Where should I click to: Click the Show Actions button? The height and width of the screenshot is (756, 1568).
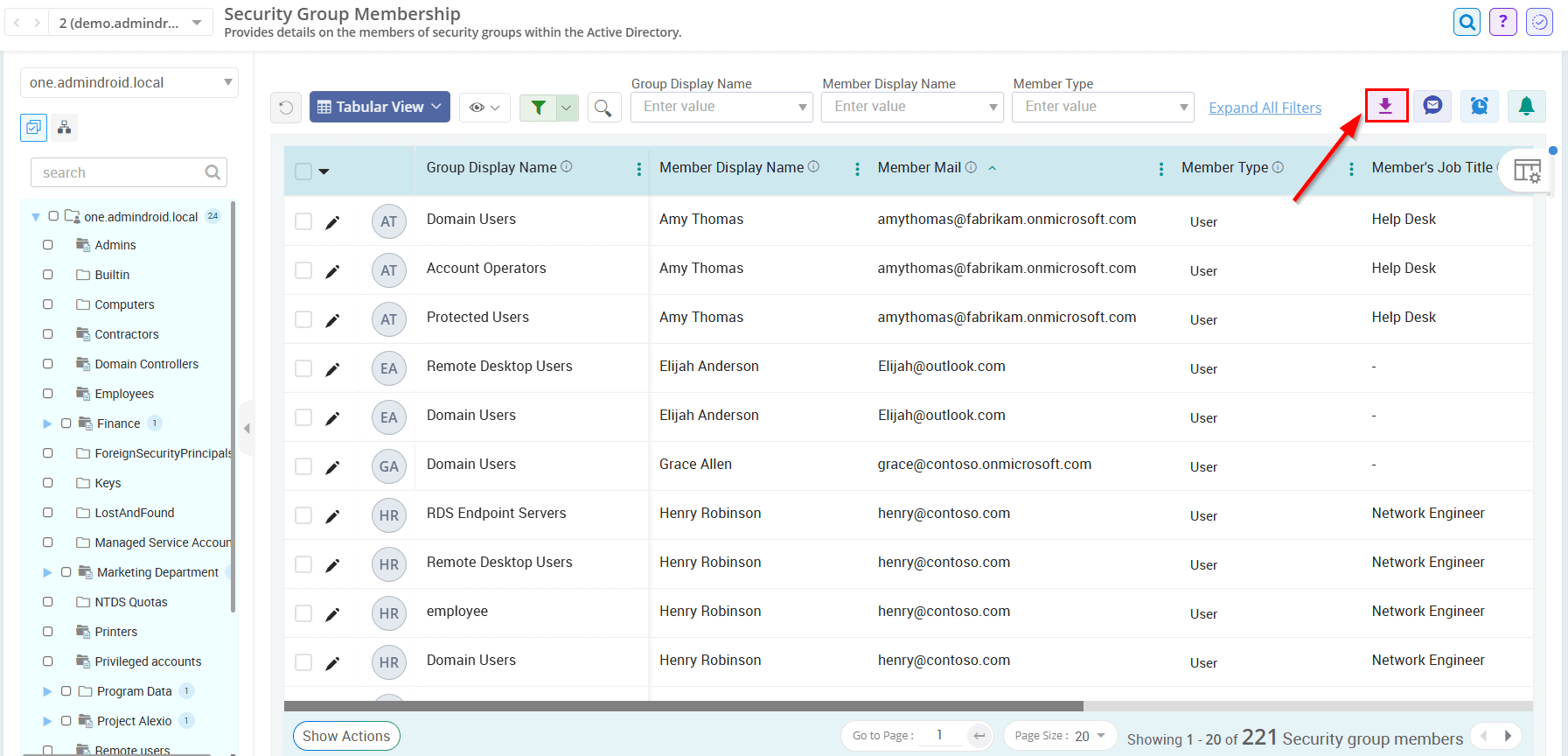point(346,736)
